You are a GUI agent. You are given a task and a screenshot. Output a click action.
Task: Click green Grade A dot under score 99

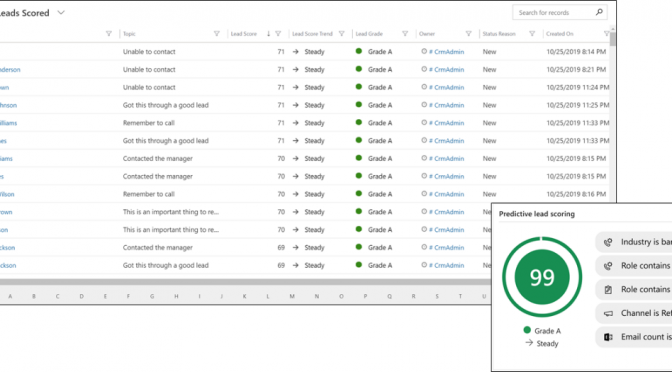tap(527, 330)
